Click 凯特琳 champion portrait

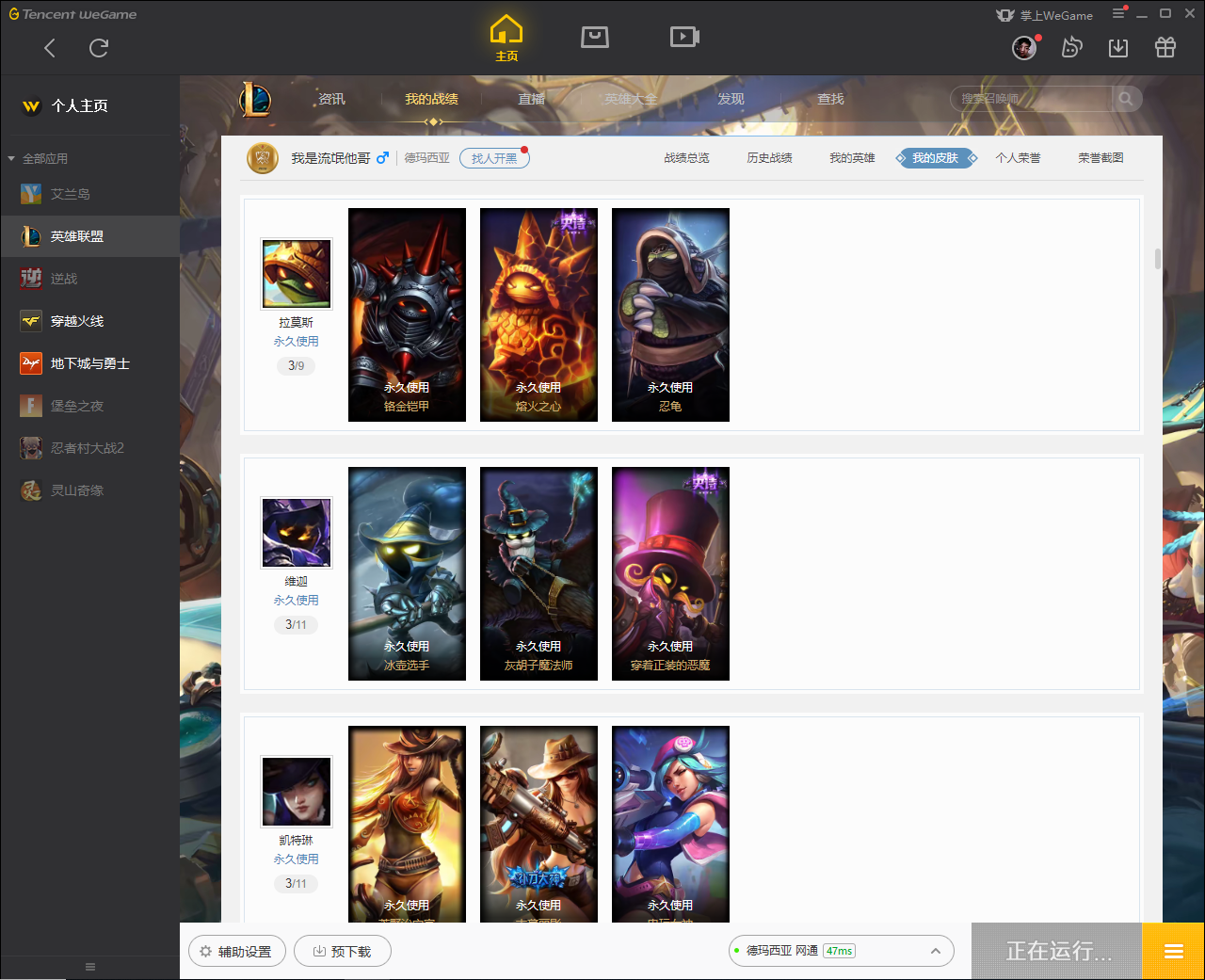(x=297, y=792)
